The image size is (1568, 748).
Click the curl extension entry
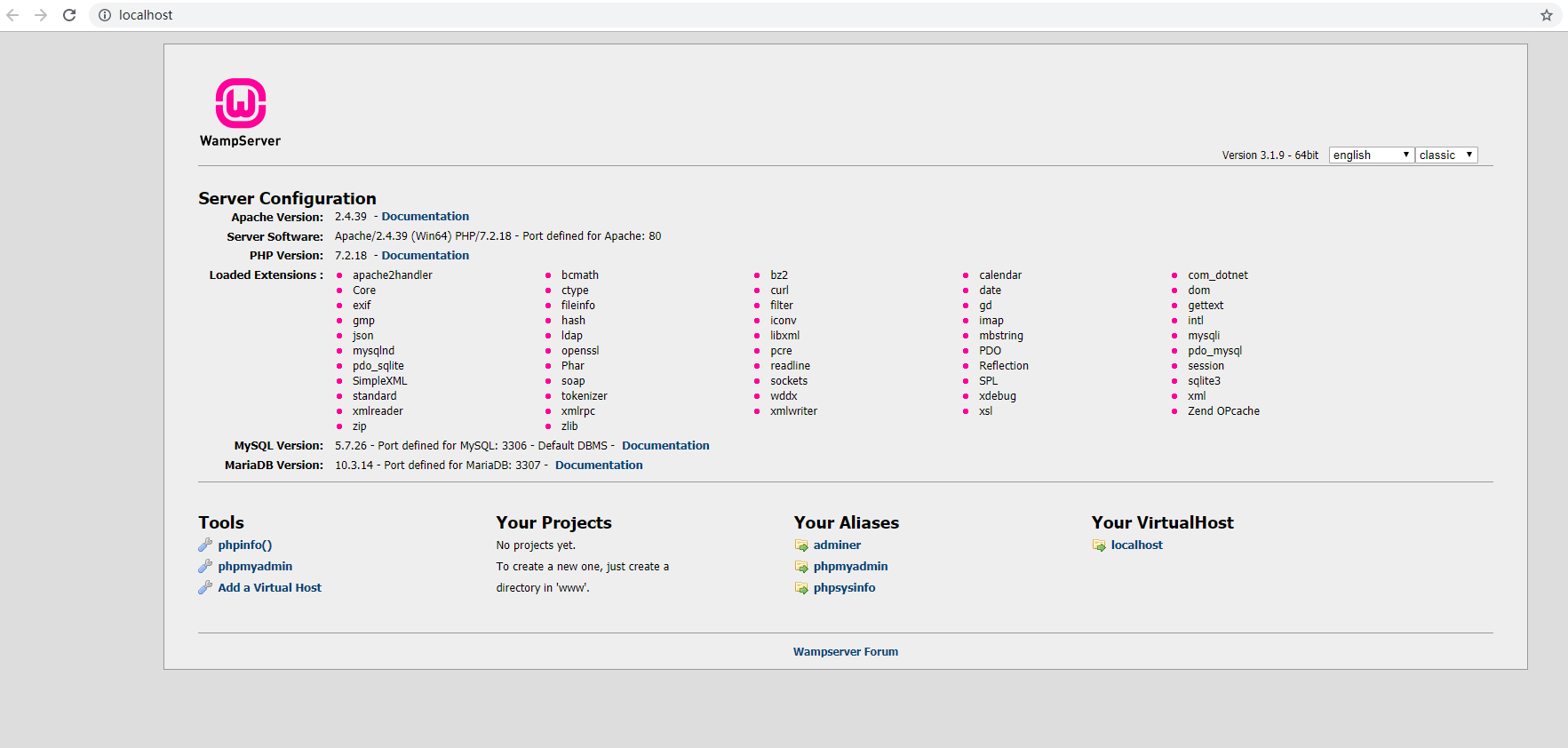tap(779, 290)
